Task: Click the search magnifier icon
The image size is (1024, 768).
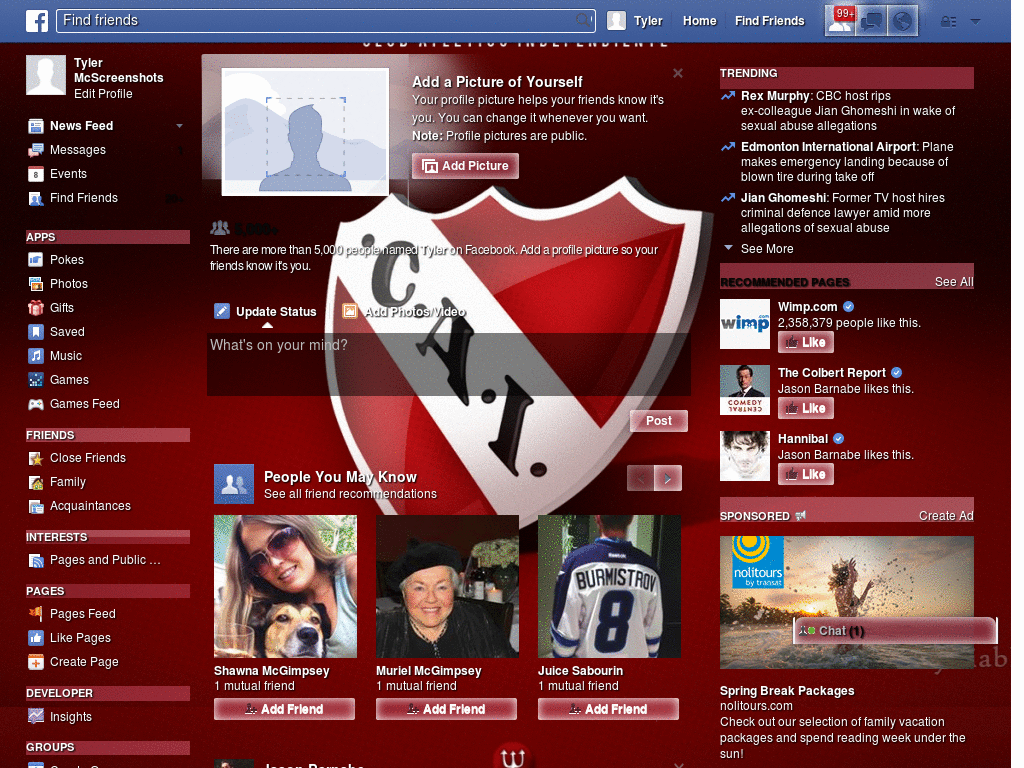Action: (583, 20)
